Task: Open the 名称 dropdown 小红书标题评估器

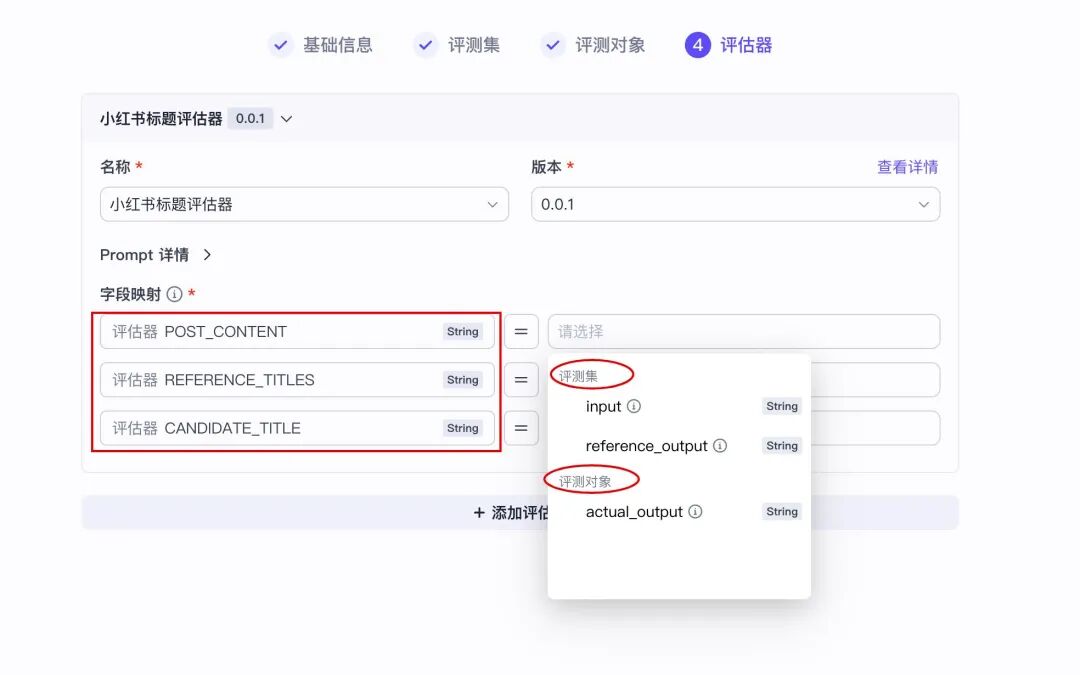Action: coord(304,204)
